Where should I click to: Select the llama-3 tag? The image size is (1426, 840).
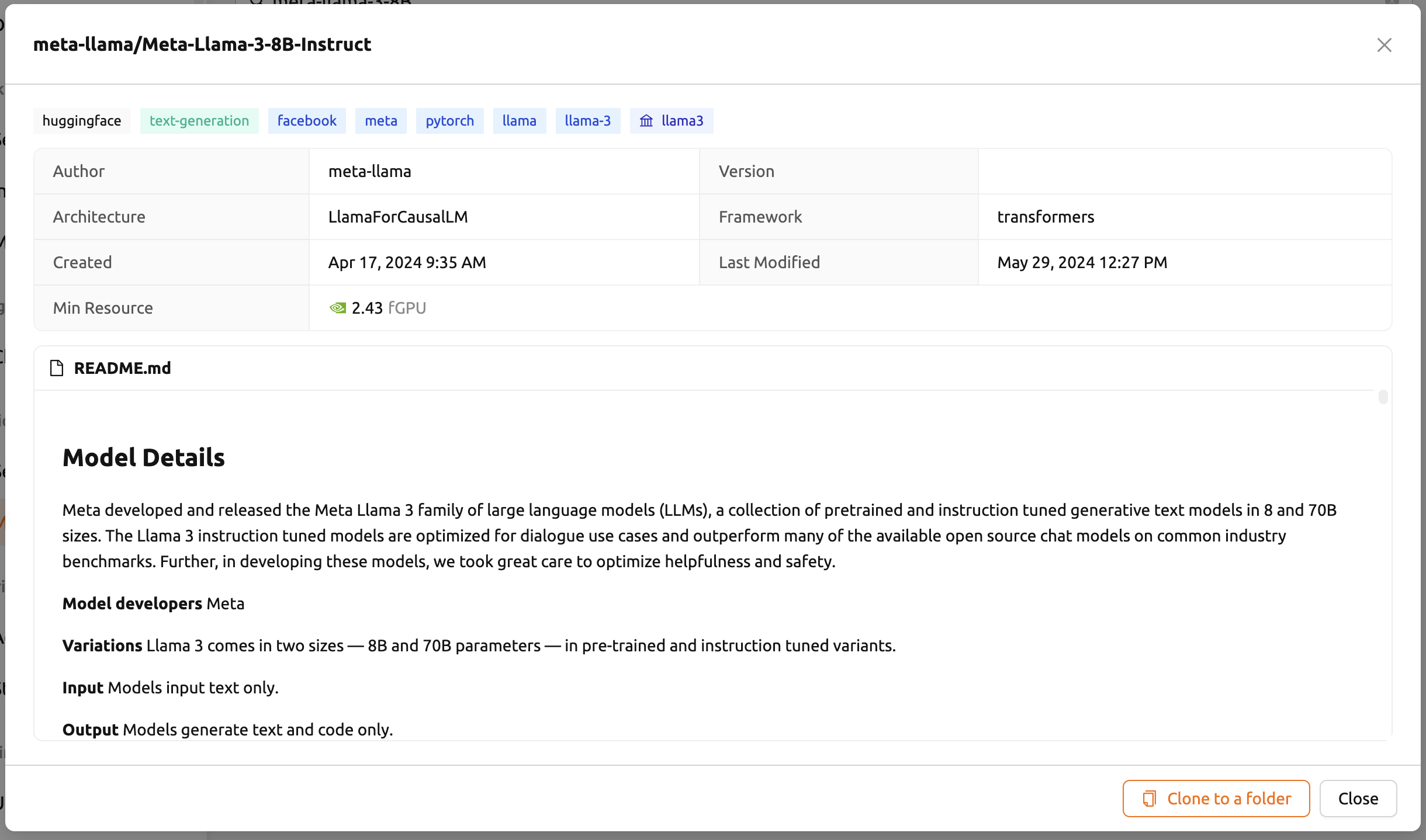click(x=588, y=121)
